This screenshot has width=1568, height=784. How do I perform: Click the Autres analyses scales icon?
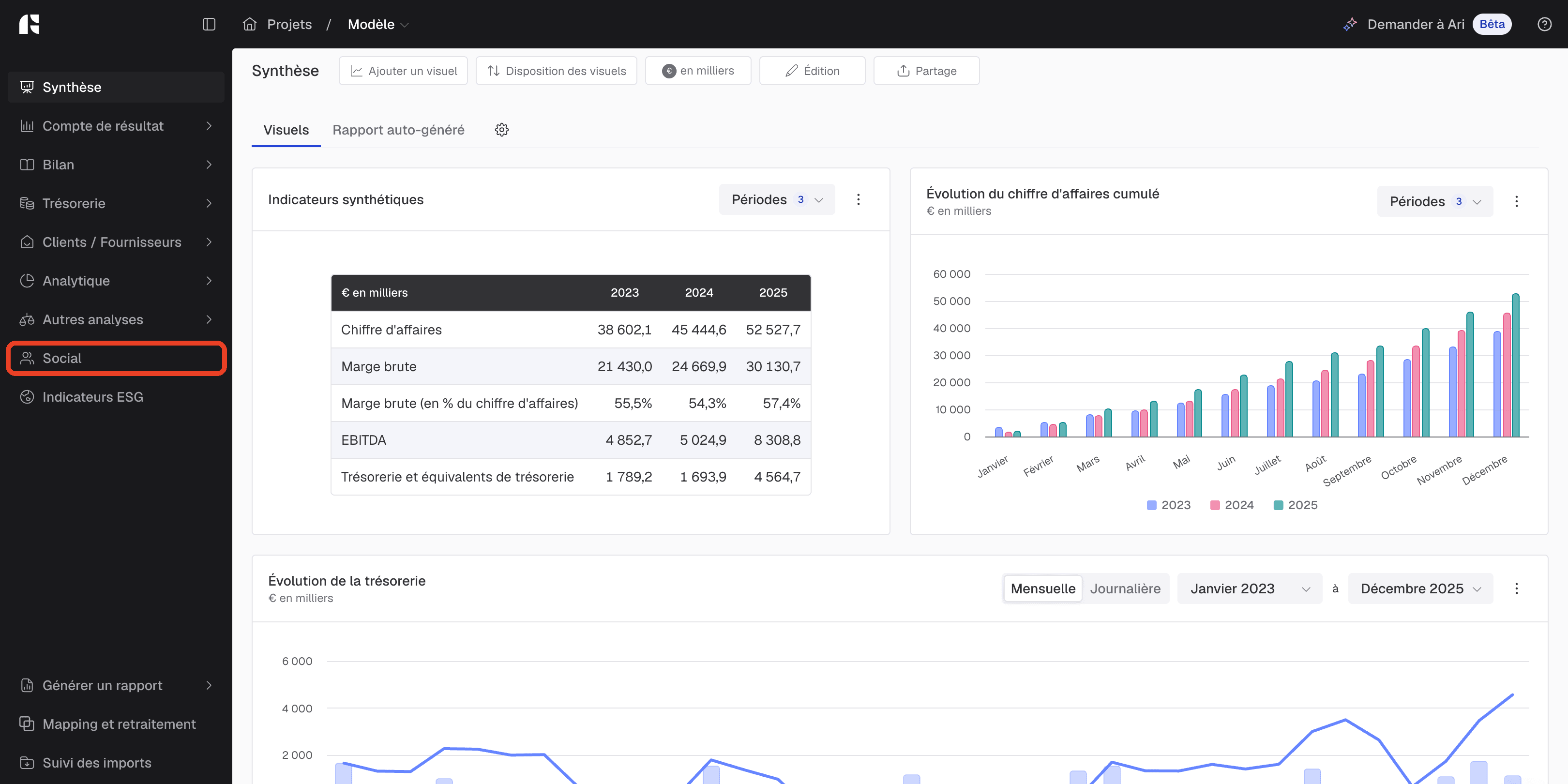pyautogui.click(x=27, y=319)
